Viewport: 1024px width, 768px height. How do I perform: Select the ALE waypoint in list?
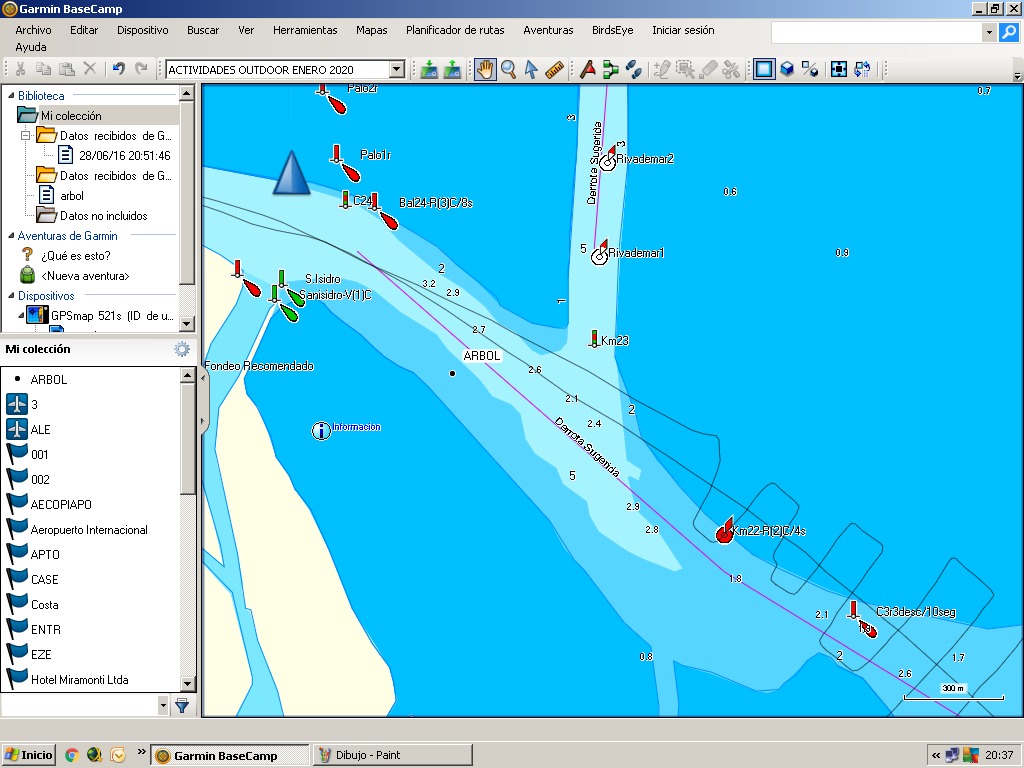coord(40,430)
